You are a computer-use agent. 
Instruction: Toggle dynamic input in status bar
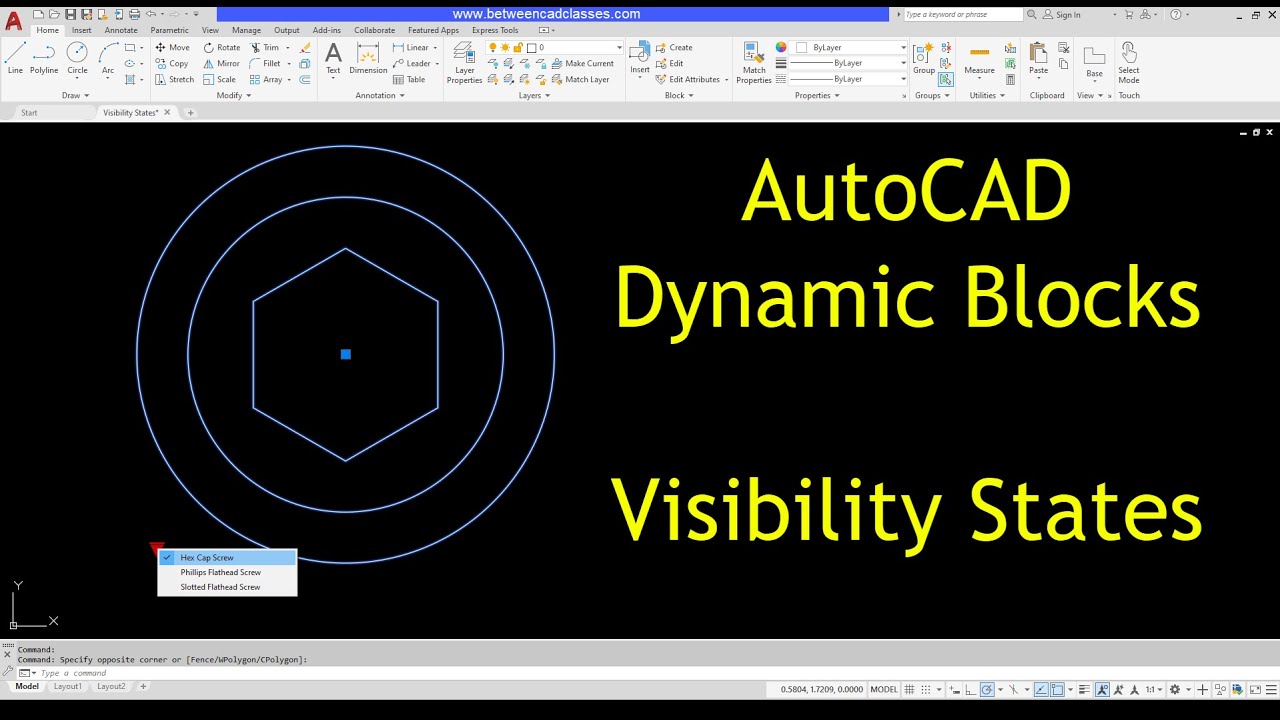click(954, 689)
